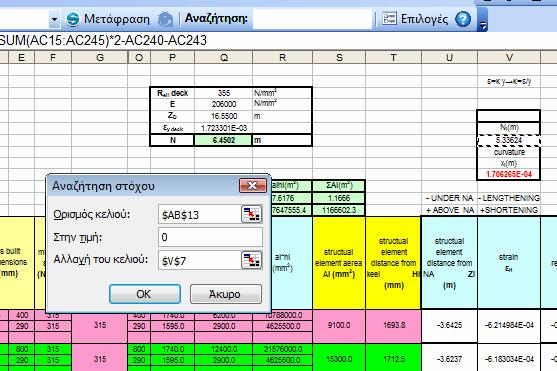Select the cell with value 12400.0
This screenshot has width=557, height=371.
pos(223,349)
